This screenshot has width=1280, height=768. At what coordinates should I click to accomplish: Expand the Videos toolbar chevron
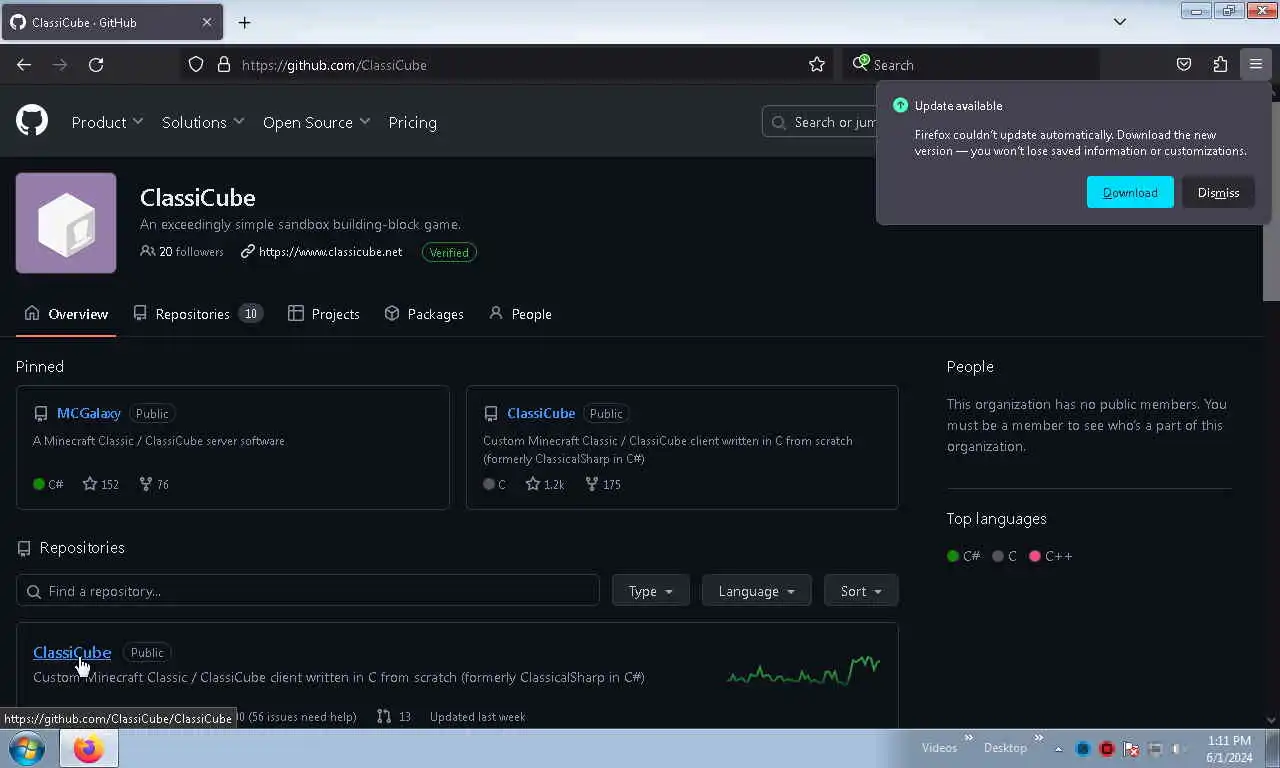(x=968, y=739)
